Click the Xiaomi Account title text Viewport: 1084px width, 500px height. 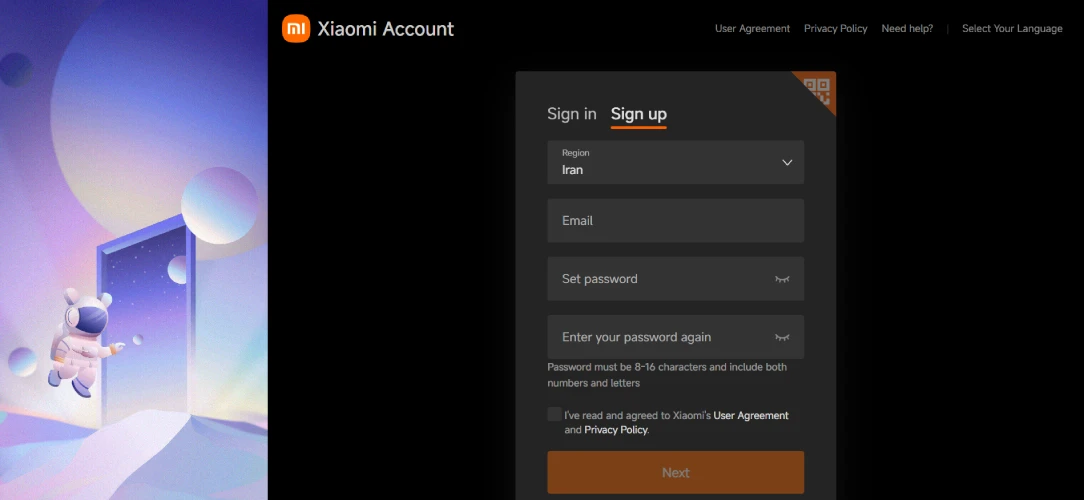[x=385, y=29]
